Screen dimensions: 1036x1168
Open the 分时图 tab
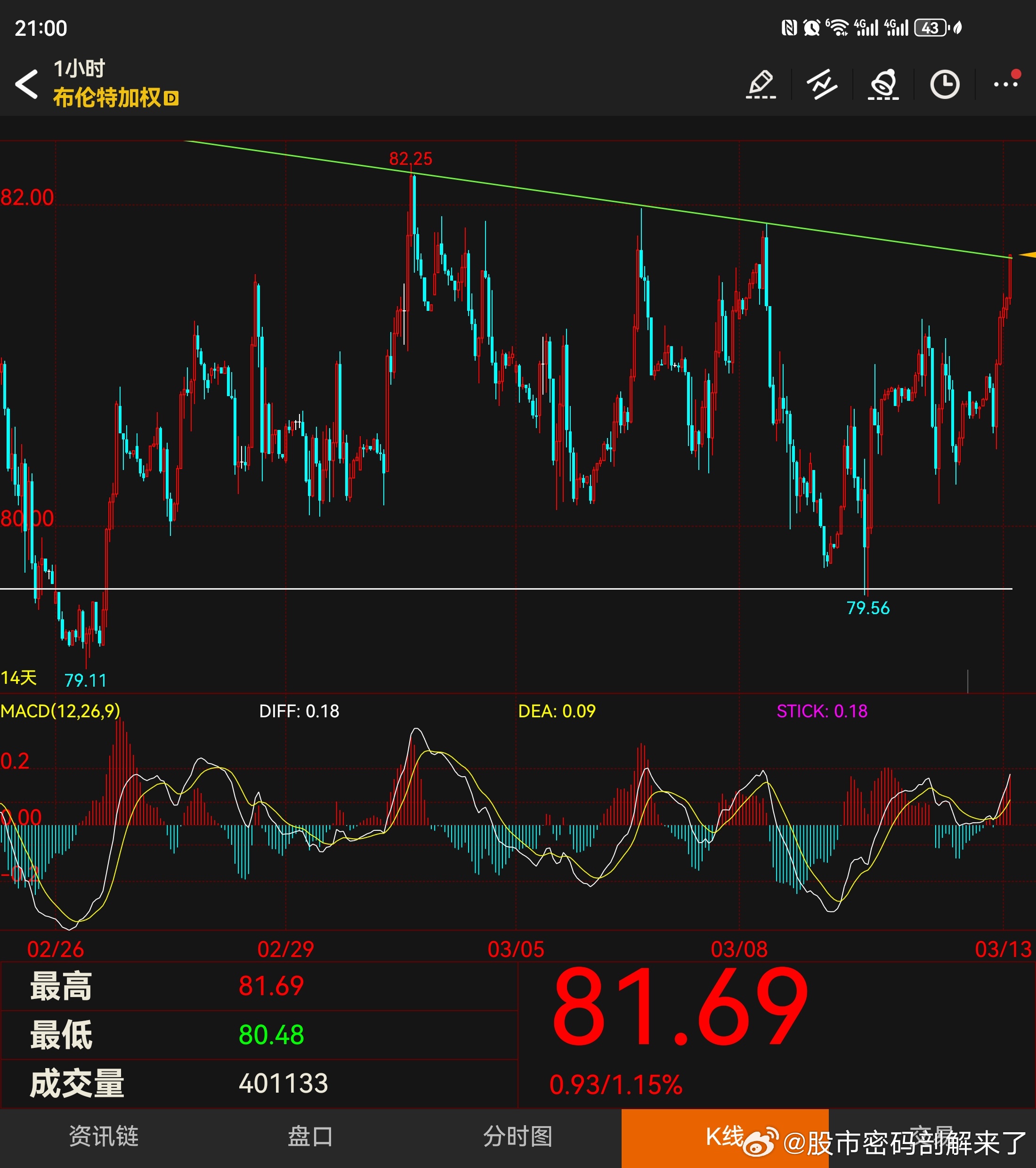(518, 1136)
